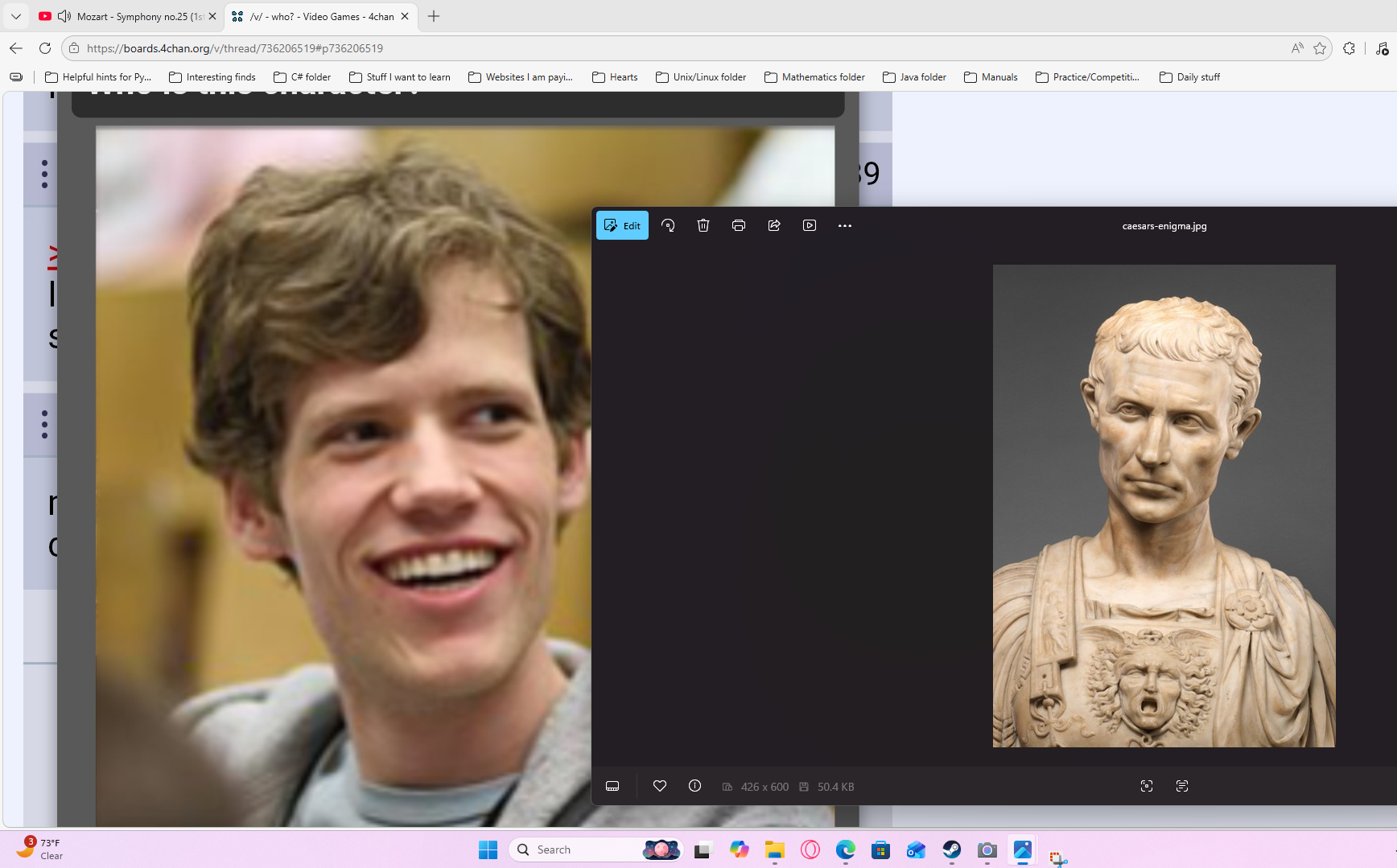Go back to the previous page
Viewport: 1397px width, 868px height.
[16, 48]
